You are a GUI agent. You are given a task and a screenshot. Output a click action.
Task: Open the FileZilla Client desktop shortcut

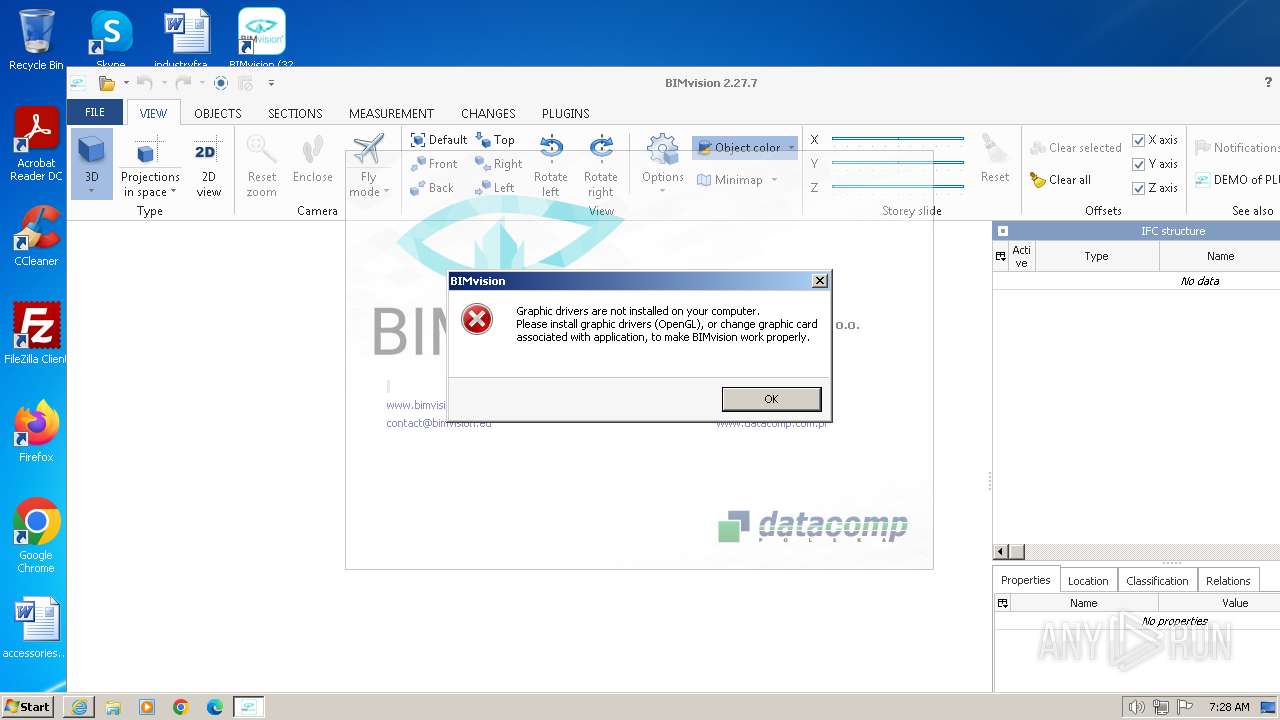(x=36, y=335)
